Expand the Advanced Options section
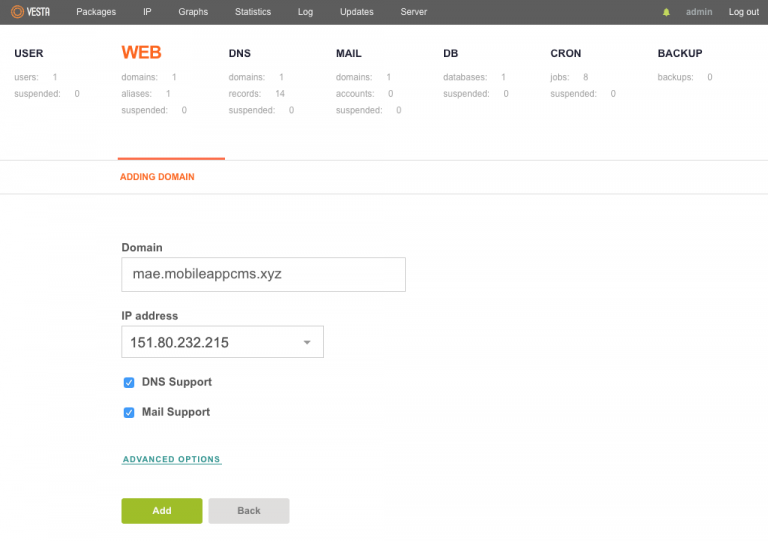768x541 pixels. coord(171,460)
